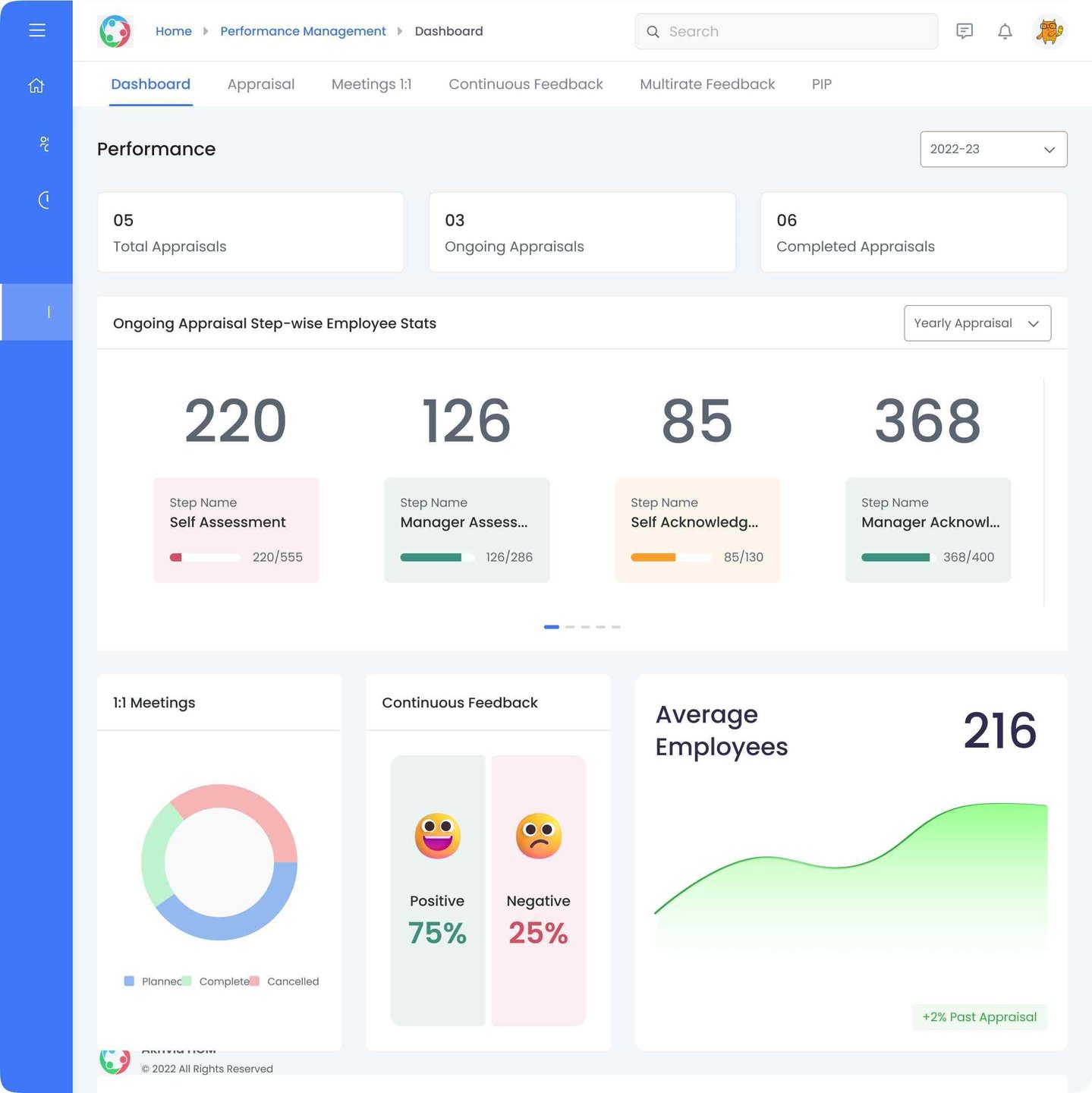Click the Home breadcrumb link
Screen dimensions: 1092x1093
pyautogui.click(x=174, y=31)
